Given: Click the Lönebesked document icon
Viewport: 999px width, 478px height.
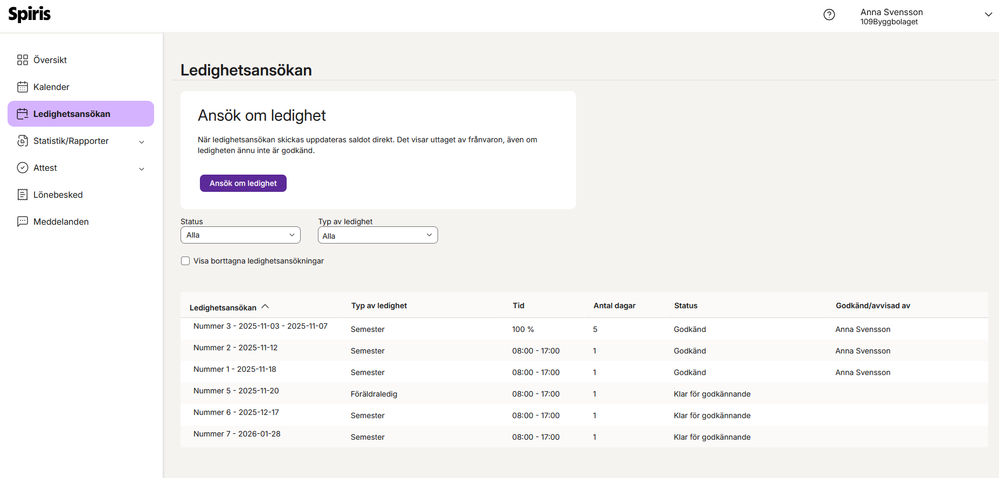Looking at the screenshot, I should pos(22,195).
